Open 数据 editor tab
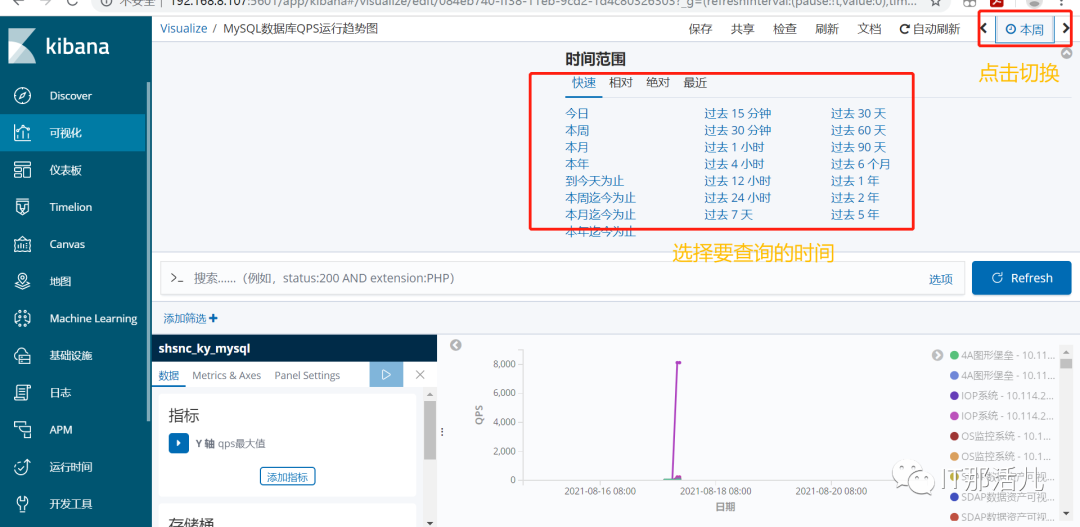Image resolution: width=1080 pixels, height=527 pixels. pos(169,375)
